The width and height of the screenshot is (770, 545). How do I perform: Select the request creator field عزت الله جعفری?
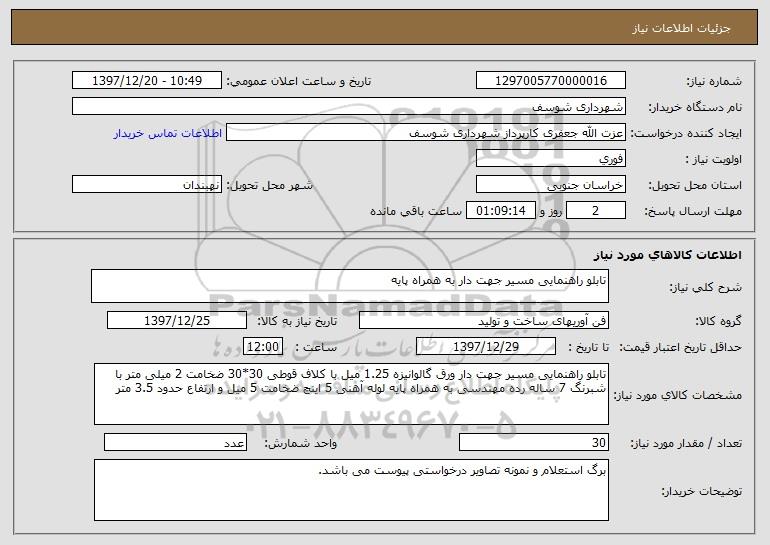point(426,133)
